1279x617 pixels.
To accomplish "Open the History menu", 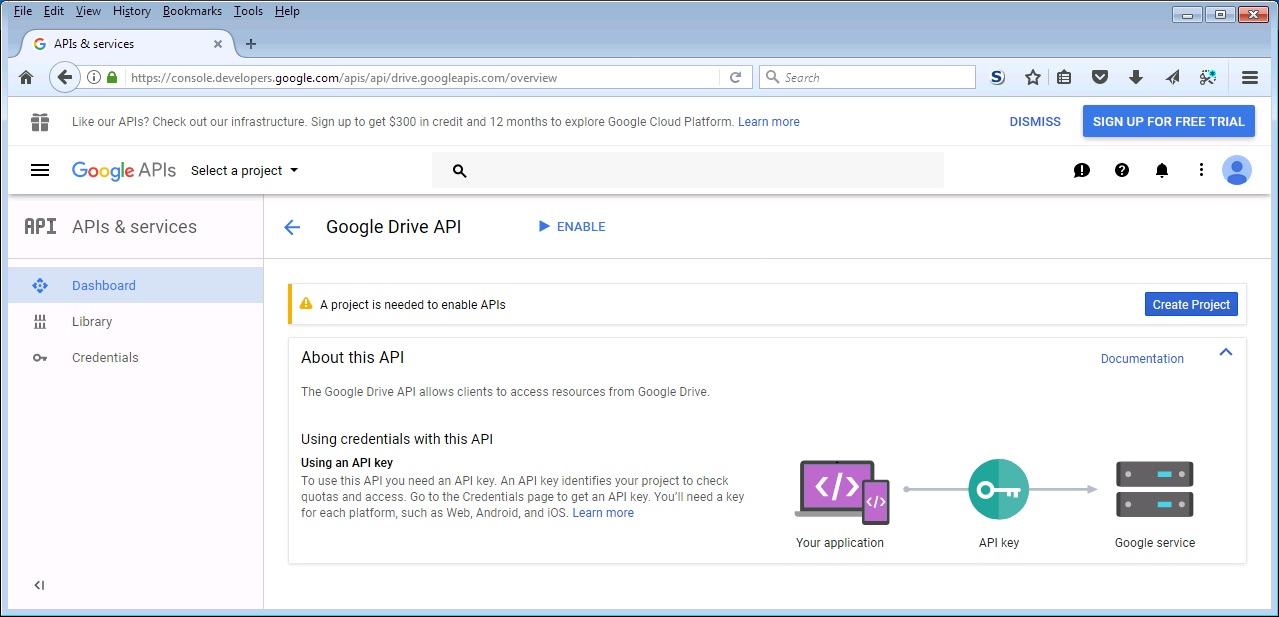I will tap(132, 11).
